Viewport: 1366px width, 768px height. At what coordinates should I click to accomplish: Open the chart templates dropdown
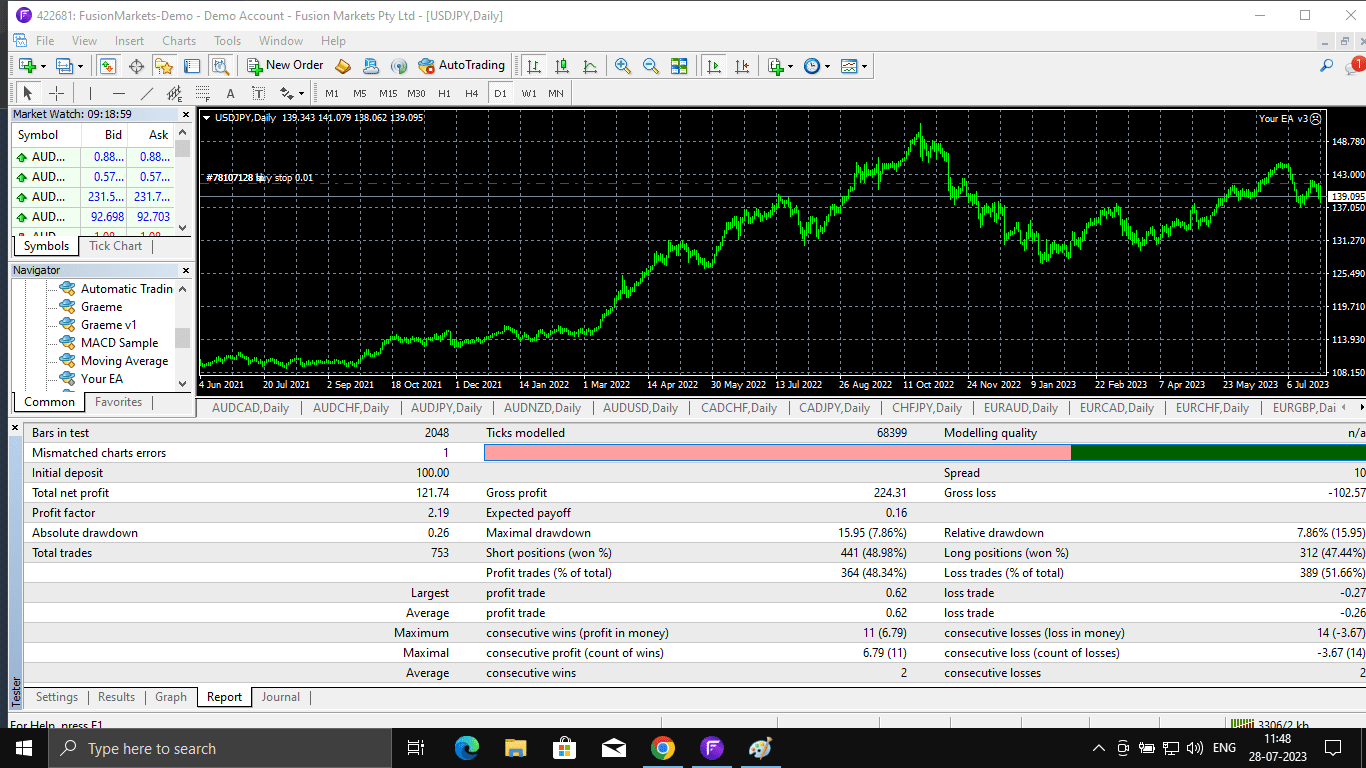pyautogui.click(x=864, y=67)
